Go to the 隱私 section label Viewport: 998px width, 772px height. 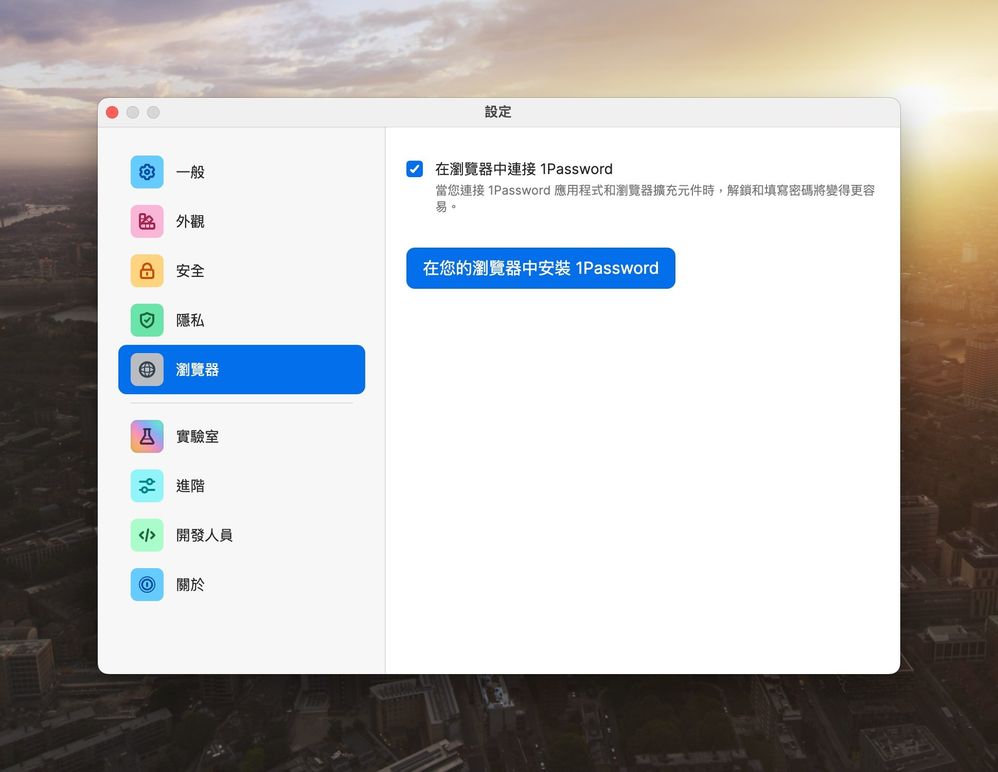190,320
